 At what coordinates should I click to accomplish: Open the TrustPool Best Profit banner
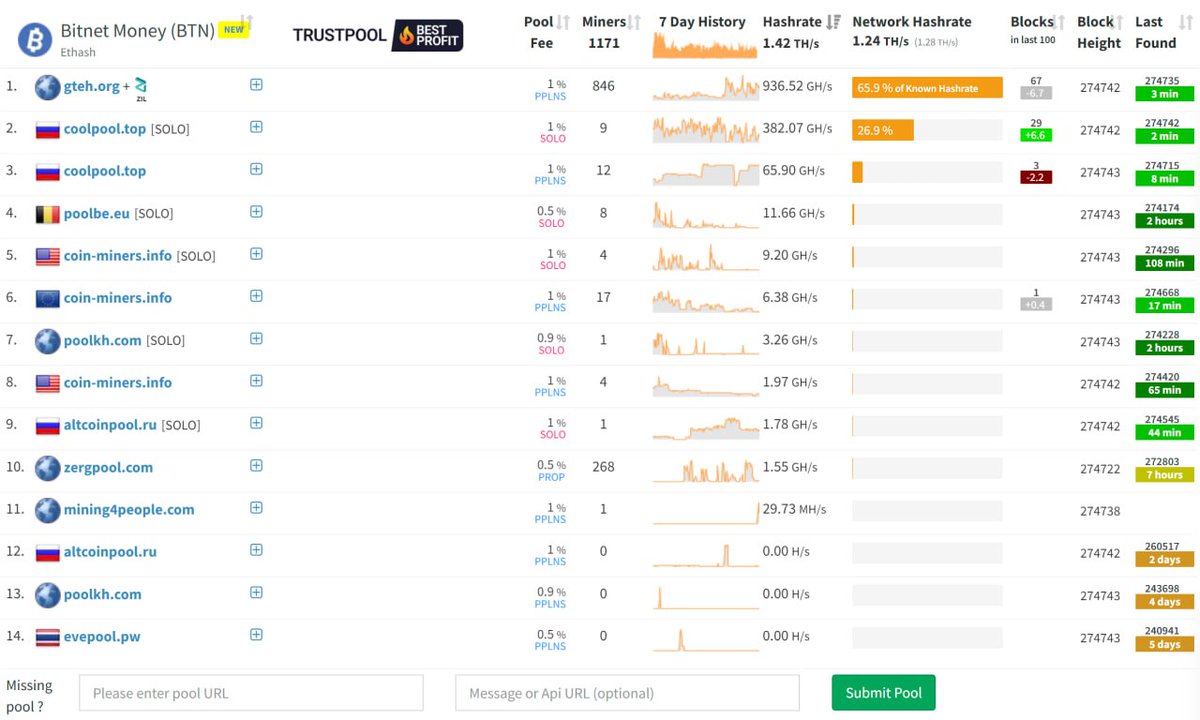(x=378, y=35)
